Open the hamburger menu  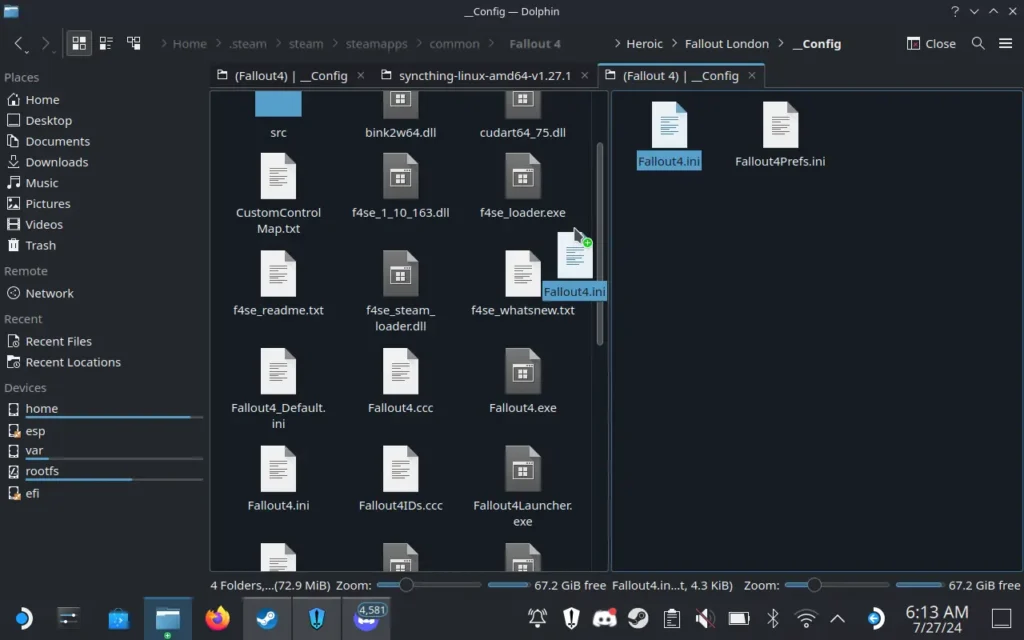[1006, 44]
